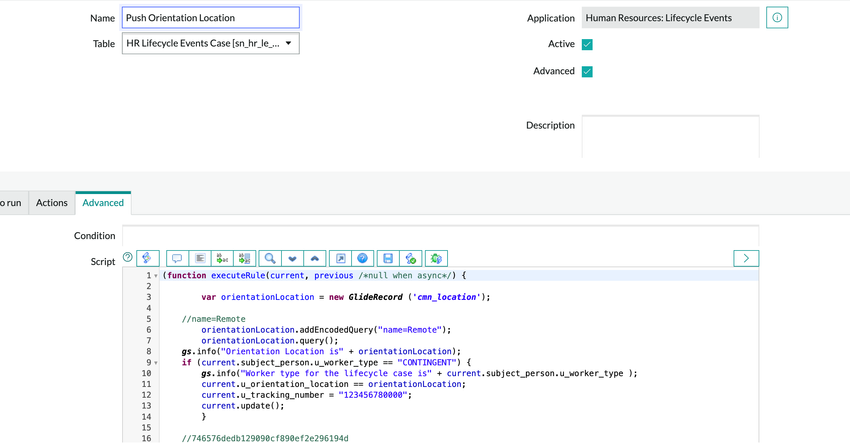Toggle syntax check icon with green checkmark
850x443 pixels.
[411, 259]
